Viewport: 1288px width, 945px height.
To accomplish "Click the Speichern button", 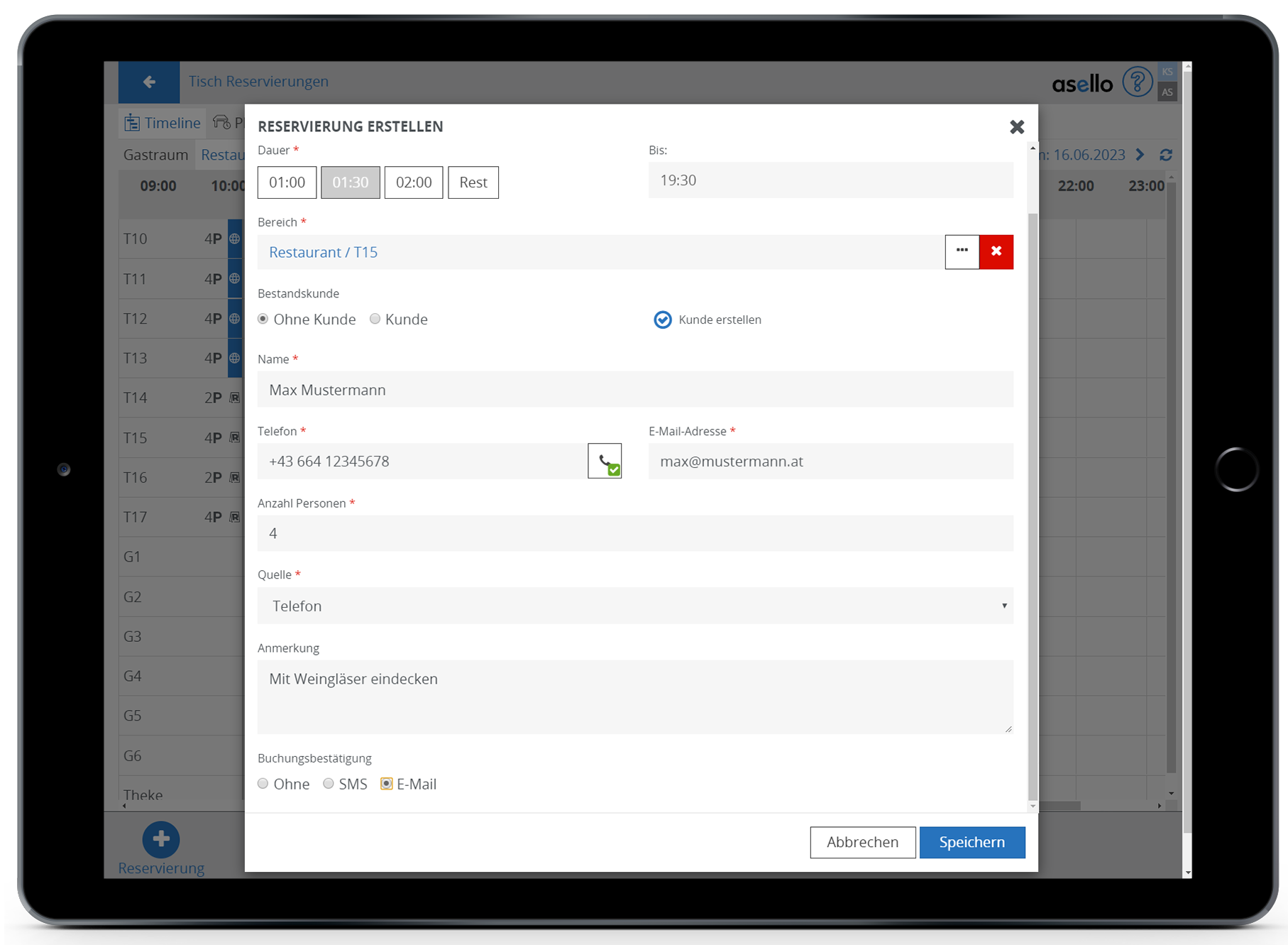I will pyautogui.click(x=971, y=842).
